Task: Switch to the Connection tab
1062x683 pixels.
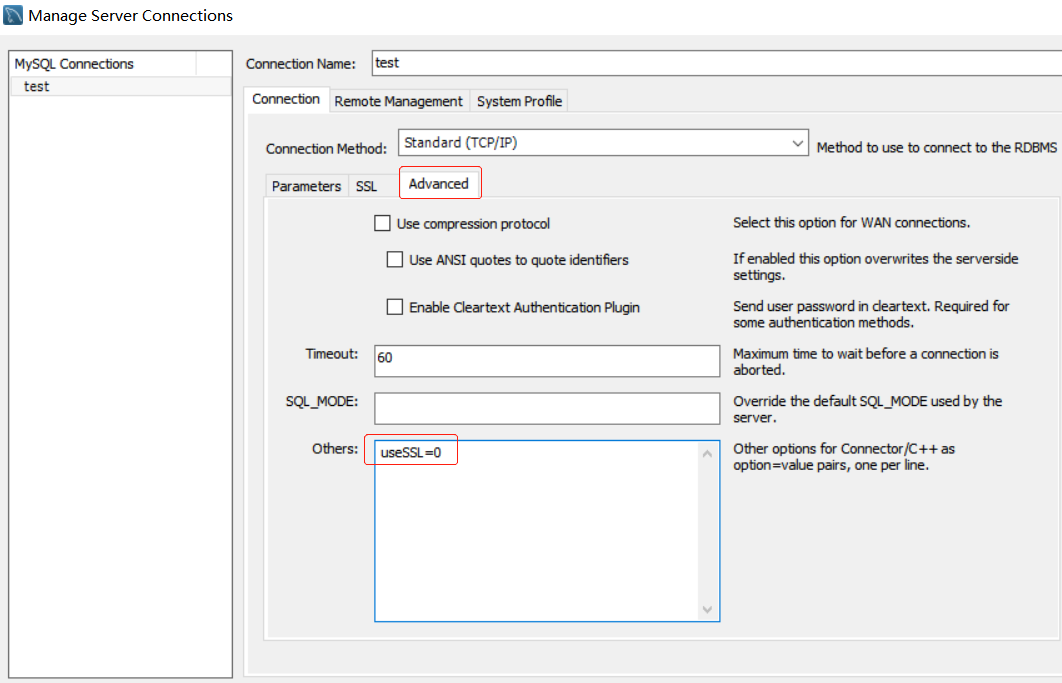Action: pos(286,99)
